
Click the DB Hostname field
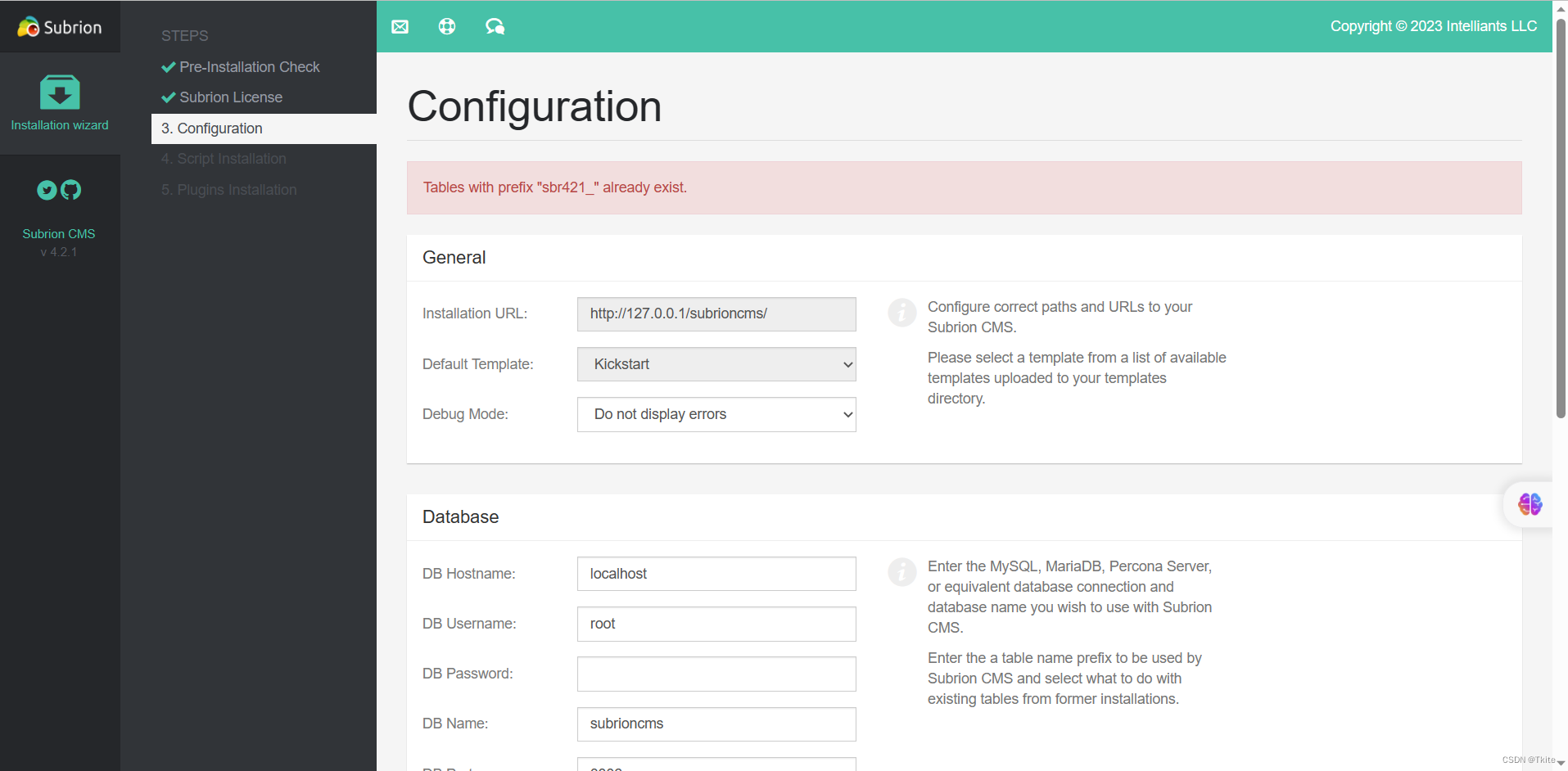pos(716,574)
